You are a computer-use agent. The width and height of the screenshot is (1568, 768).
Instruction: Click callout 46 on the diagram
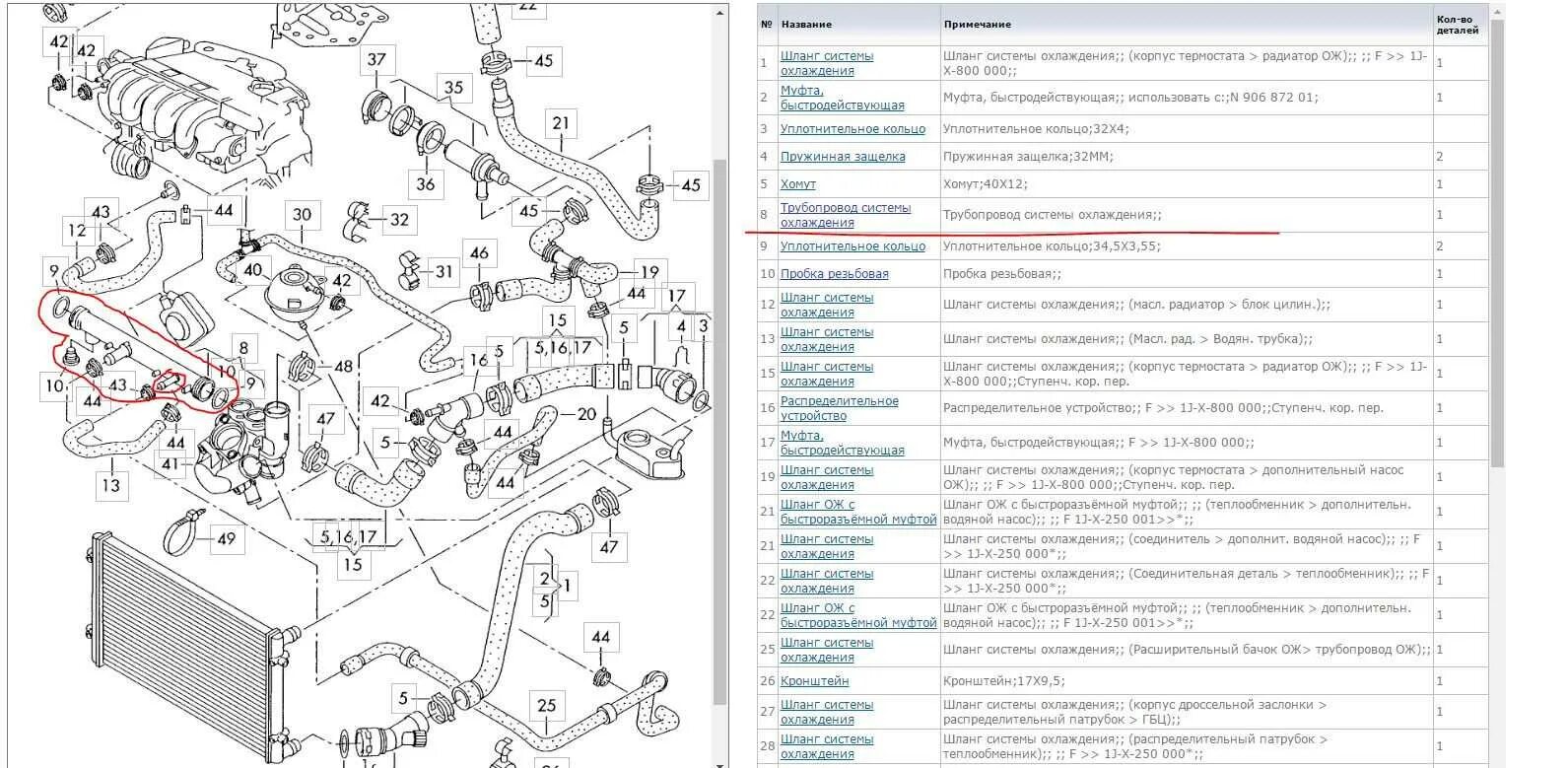479,252
